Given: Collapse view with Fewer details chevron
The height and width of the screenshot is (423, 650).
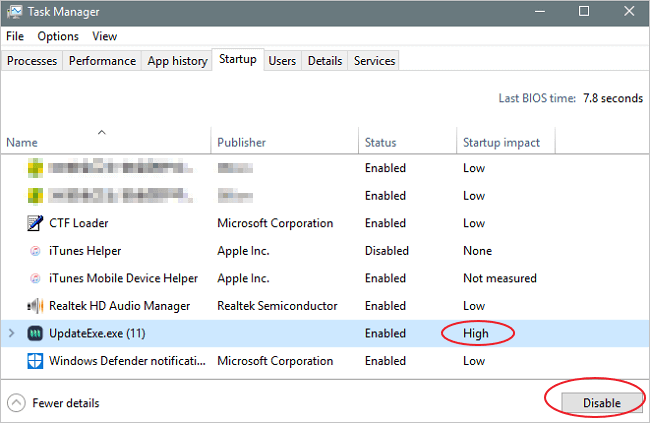Looking at the screenshot, I should pyautogui.click(x=17, y=403).
